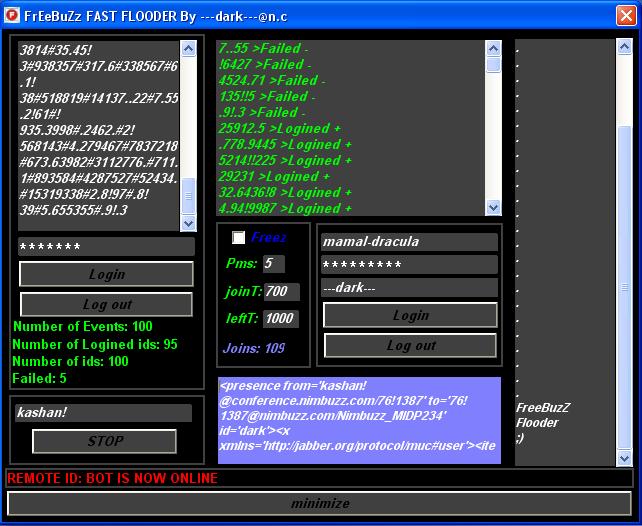Click the 'Number of ids: 100' label

pos(70,361)
